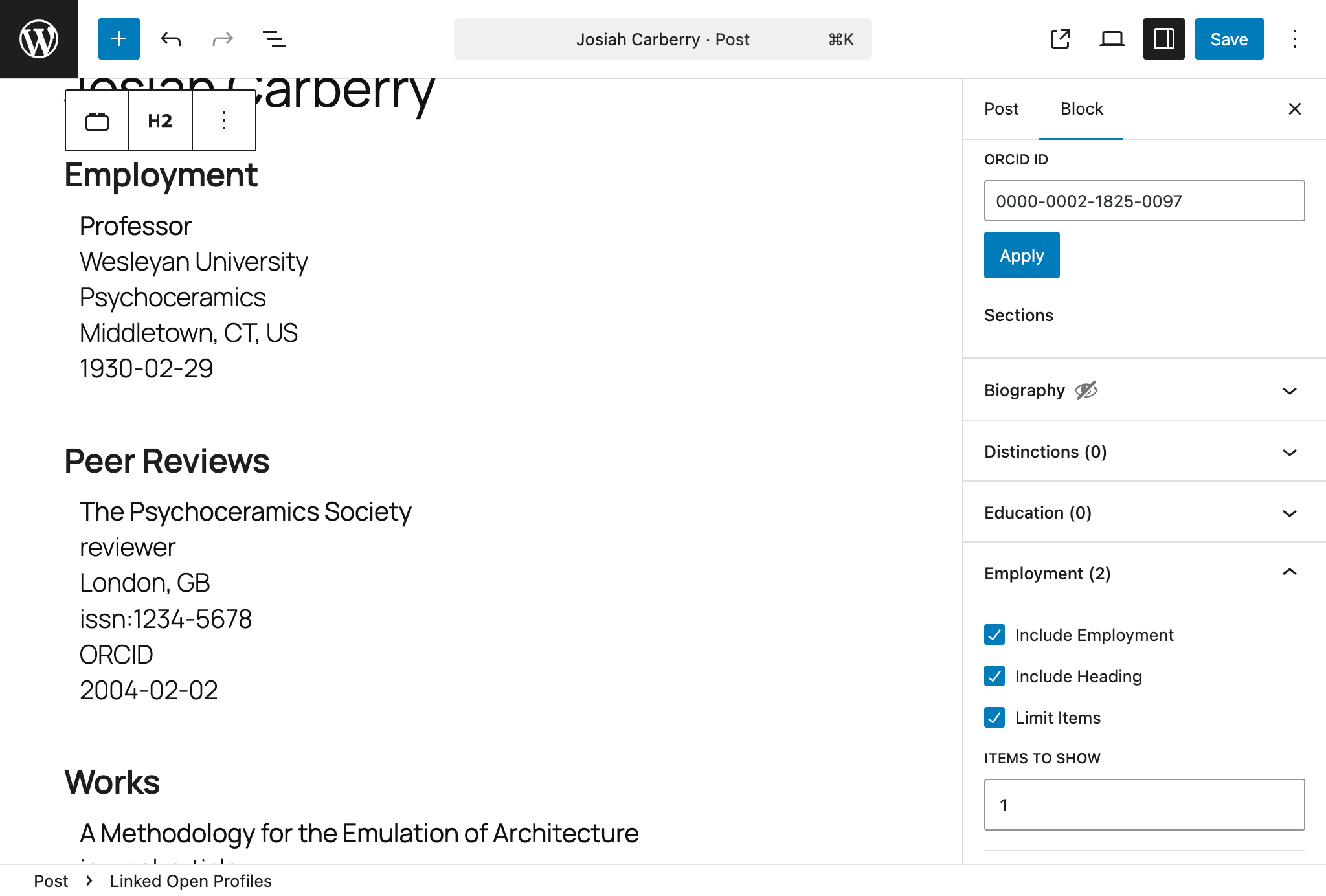The width and height of the screenshot is (1326, 896).
Task: Open the top-right options kebab menu
Action: click(1294, 39)
